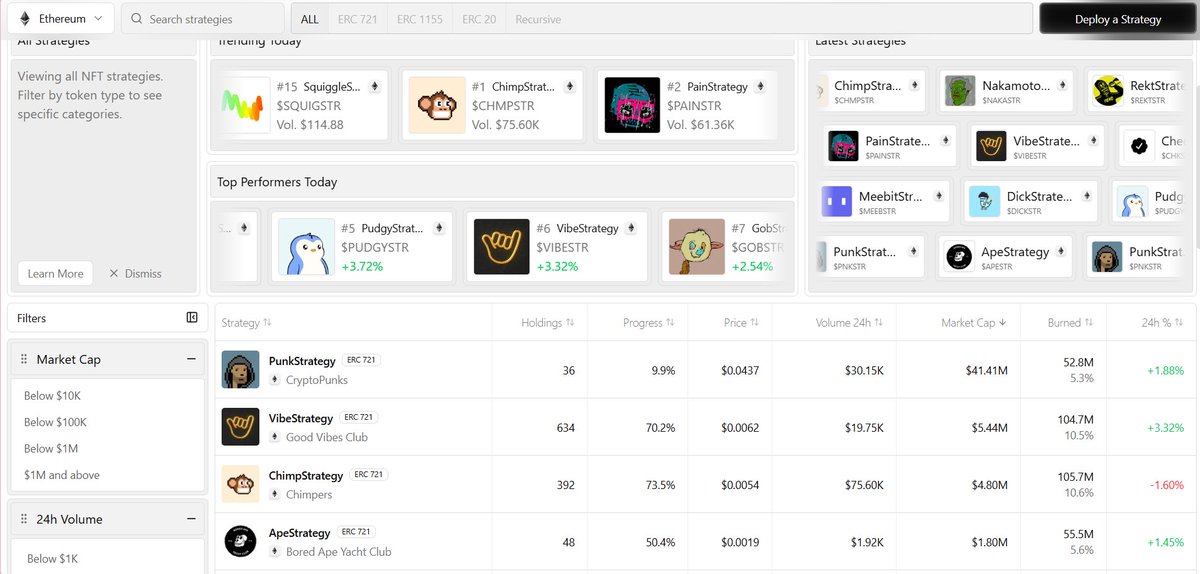Image resolution: width=1200 pixels, height=574 pixels.
Task: Open the ChimpStrategy monkey thumbnail in Trending
Action: pos(437,105)
